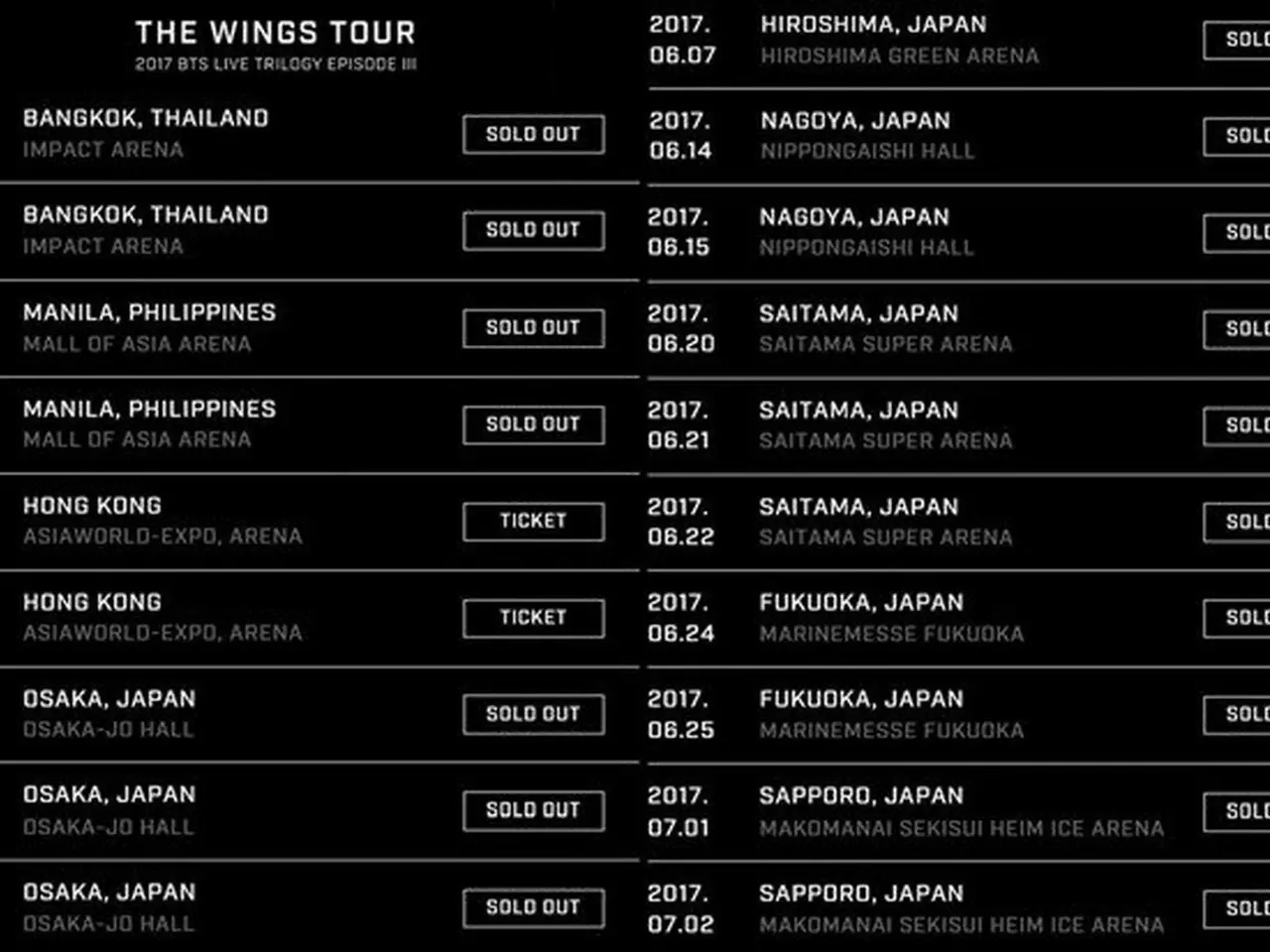Click SOLD OUT for the second Bangkok show
The image size is (1270, 952).
click(x=533, y=230)
